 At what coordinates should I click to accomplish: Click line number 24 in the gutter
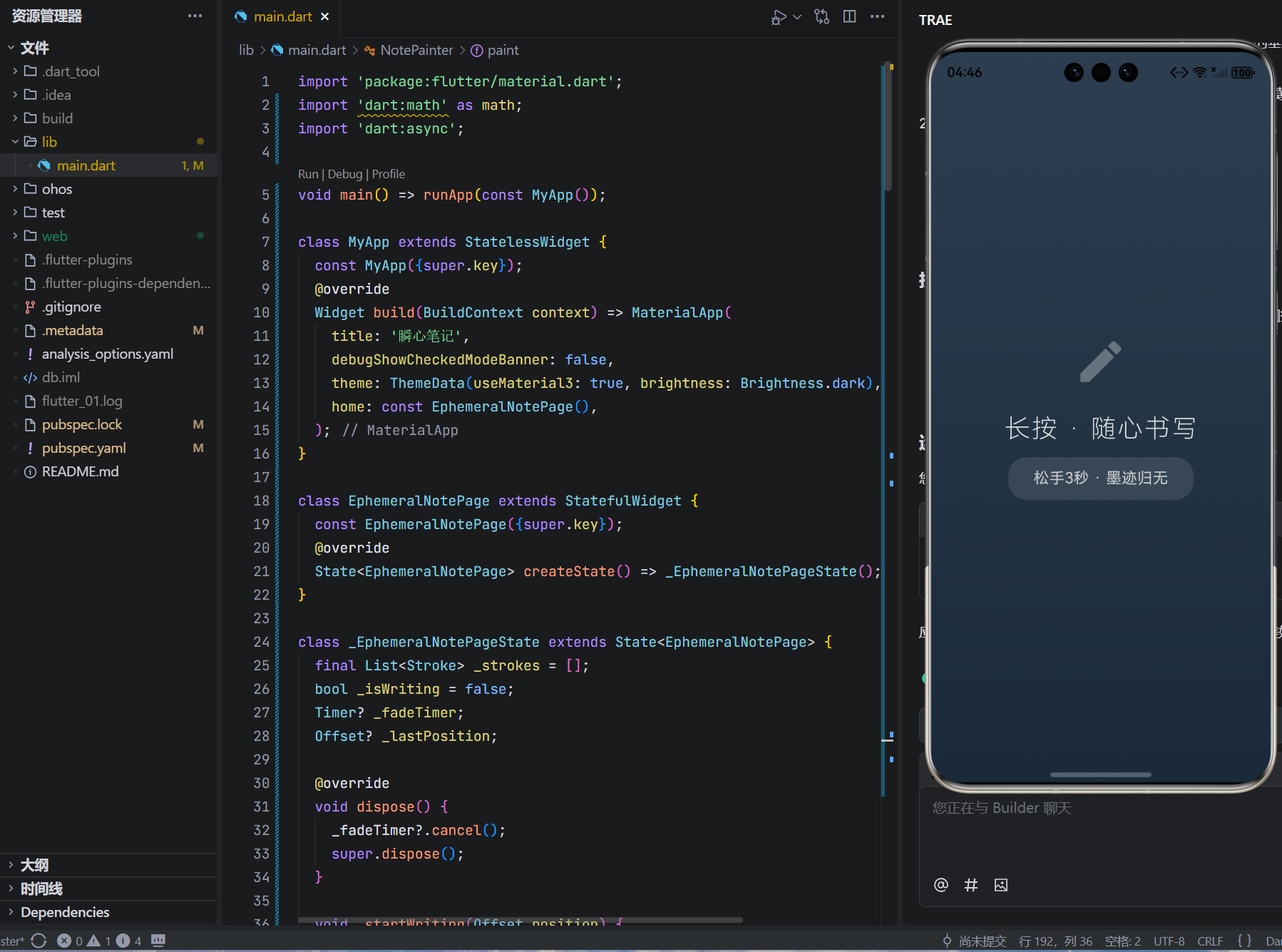click(x=262, y=642)
